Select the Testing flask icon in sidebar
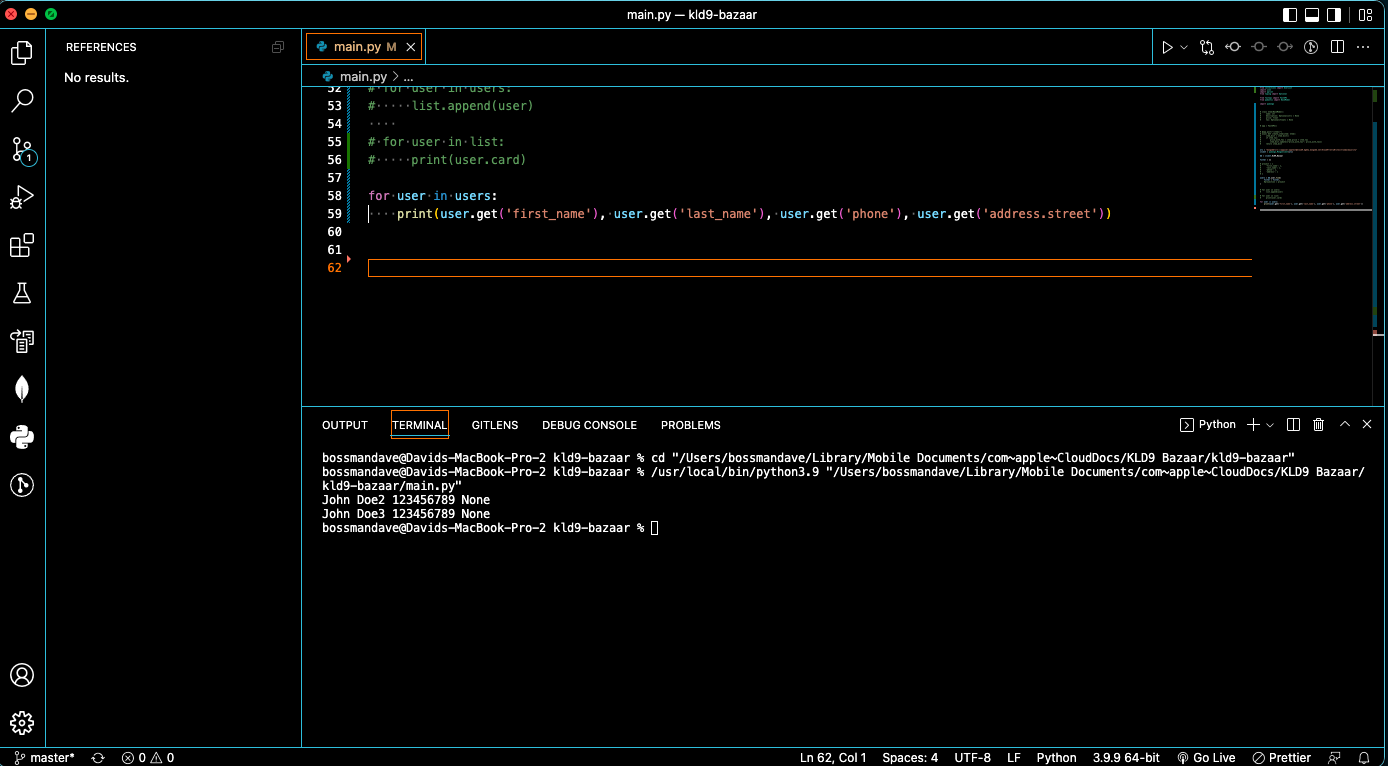The image size is (1388, 766). coord(22,293)
